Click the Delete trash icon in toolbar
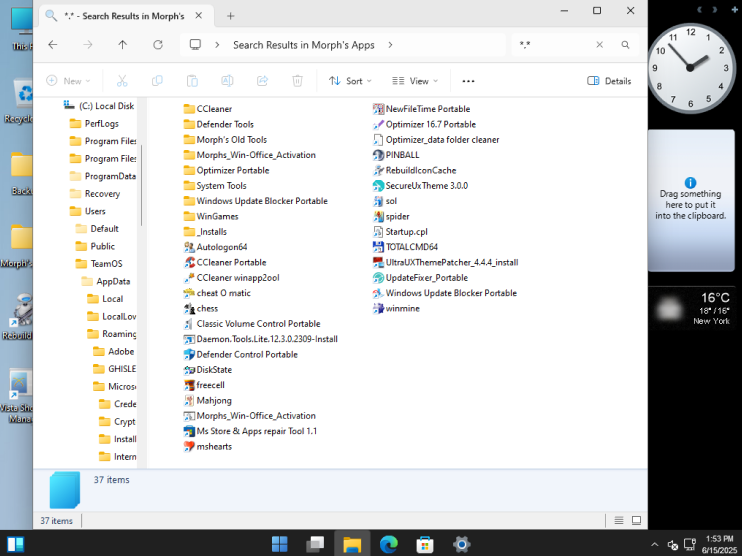 (297, 81)
